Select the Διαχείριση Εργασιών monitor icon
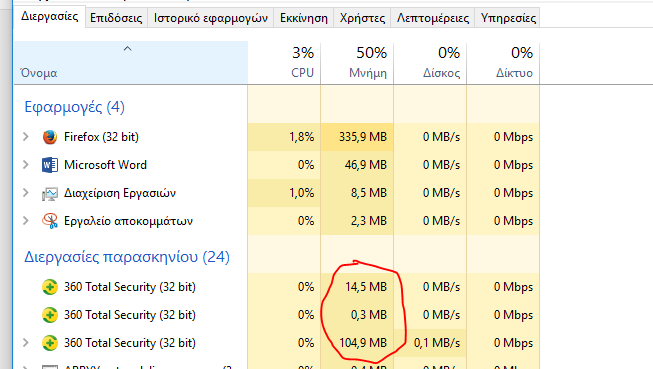 coord(50,193)
